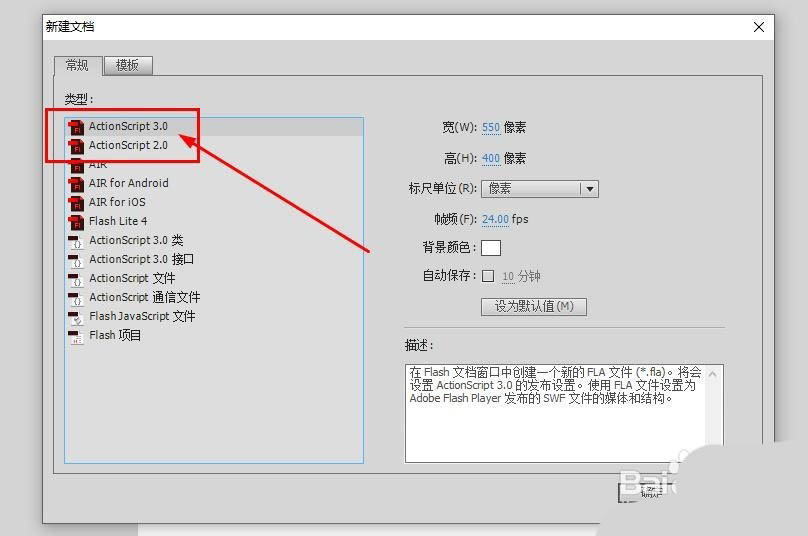This screenshot has width=808, height=536.
Task: Click the description box scroll-up arrow
Action: 713,374
